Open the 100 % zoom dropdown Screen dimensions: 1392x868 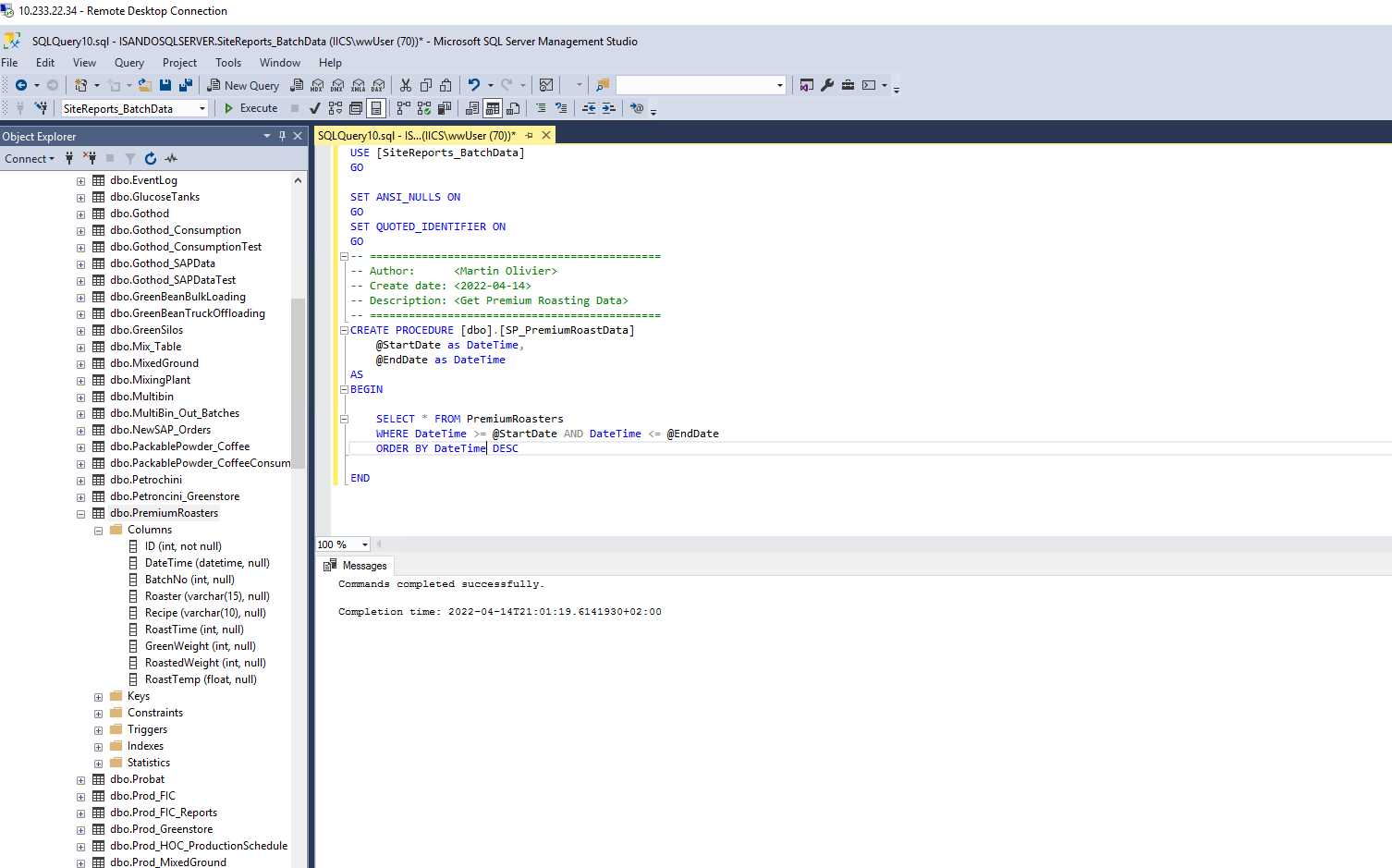(x=365, y=544)
